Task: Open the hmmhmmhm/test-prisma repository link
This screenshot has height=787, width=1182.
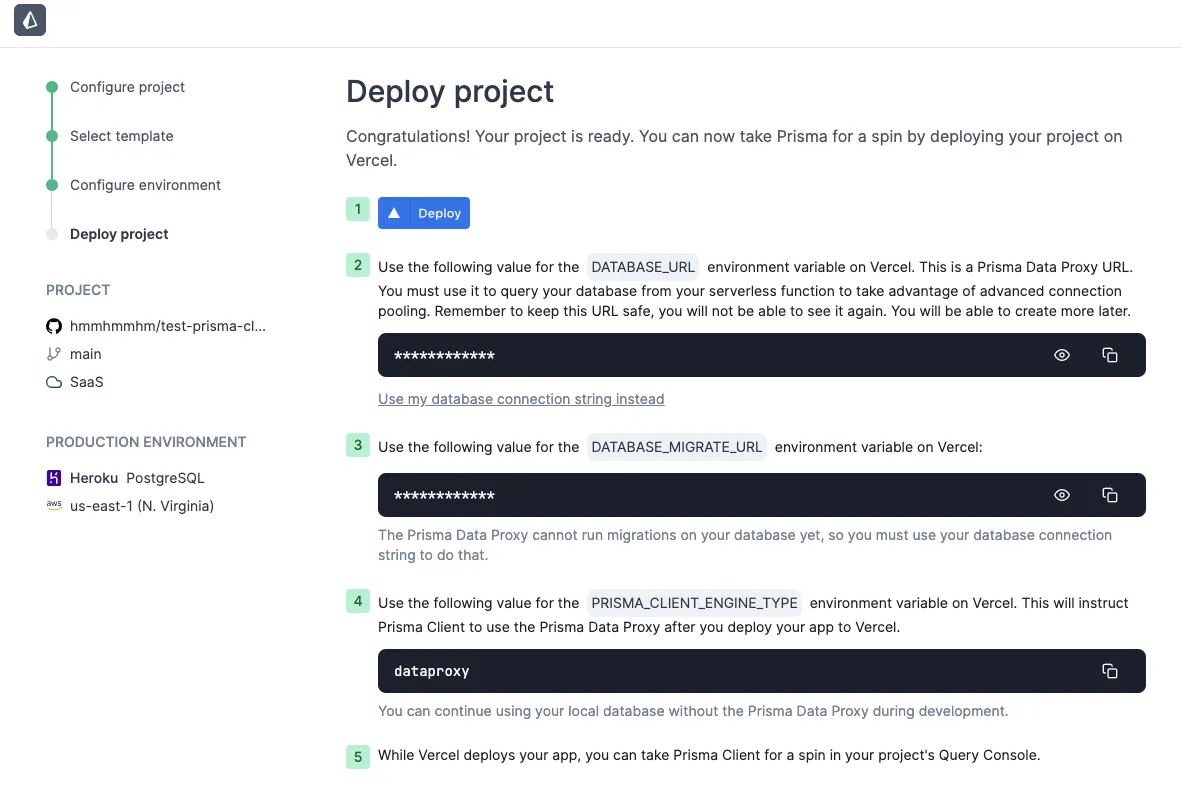Action: click(x=168, y=326)
